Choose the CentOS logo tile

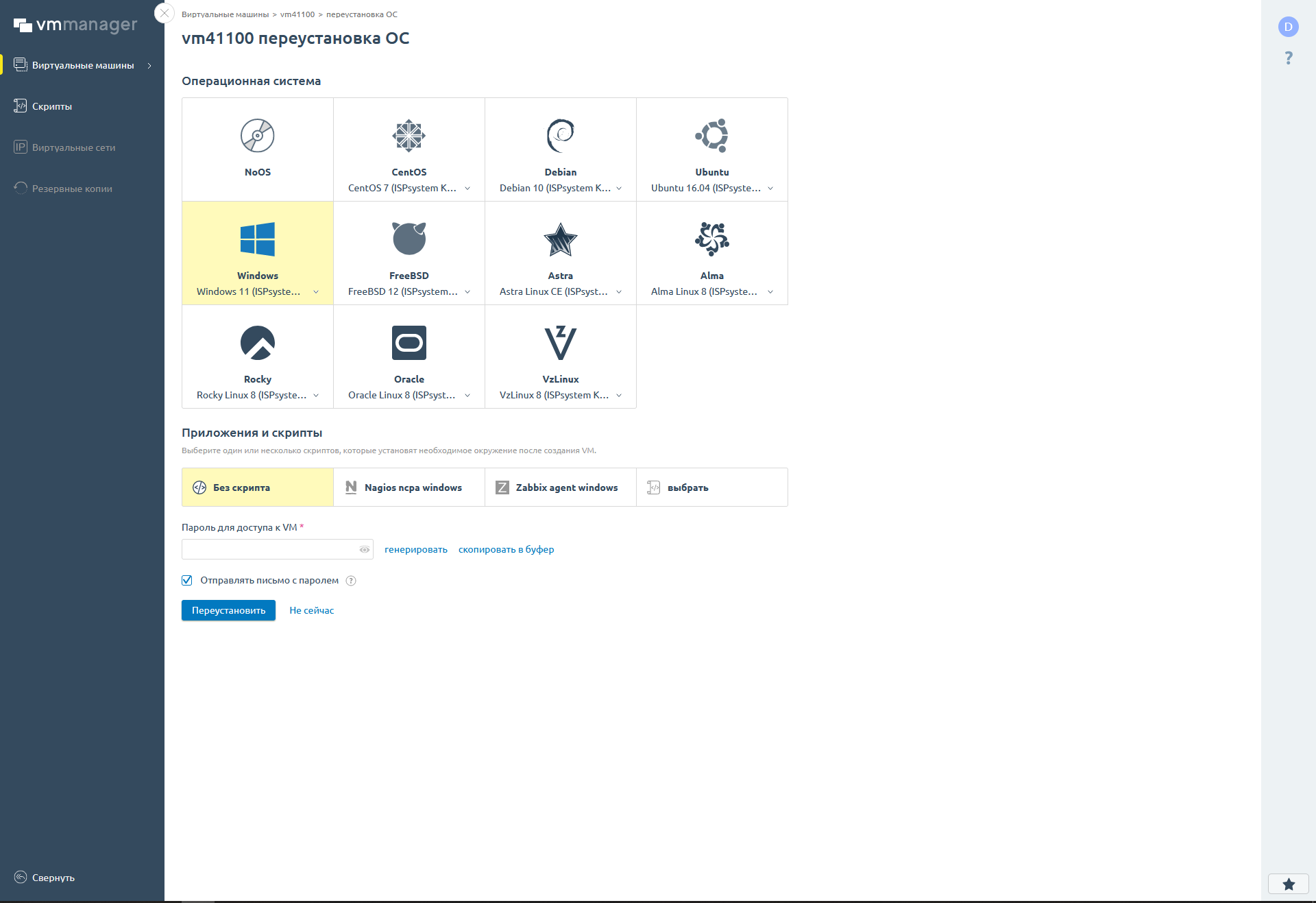pos(409,136)
